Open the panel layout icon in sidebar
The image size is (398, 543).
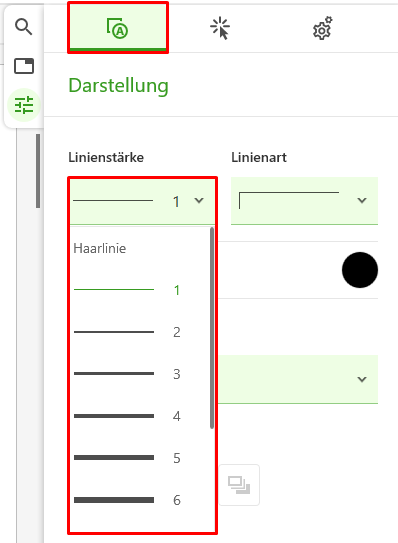(24, 66)
